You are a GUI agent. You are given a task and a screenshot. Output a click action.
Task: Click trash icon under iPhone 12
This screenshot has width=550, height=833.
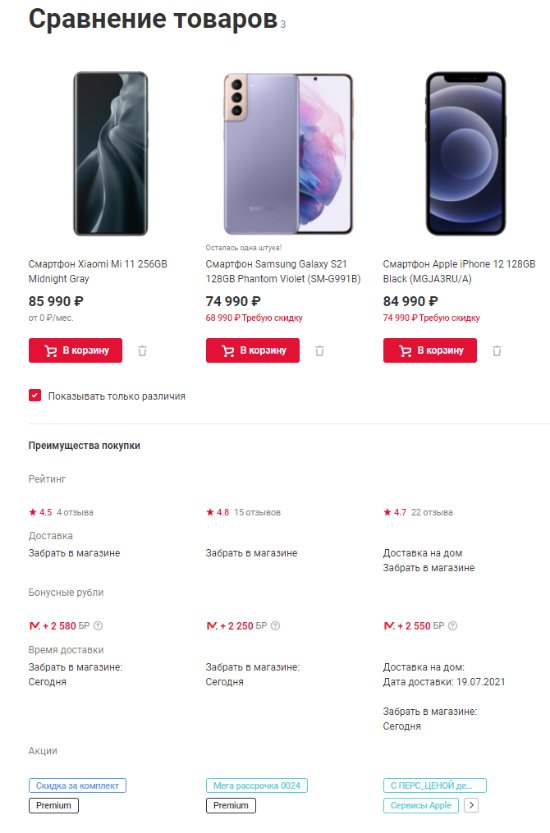[x=496, y=351]
